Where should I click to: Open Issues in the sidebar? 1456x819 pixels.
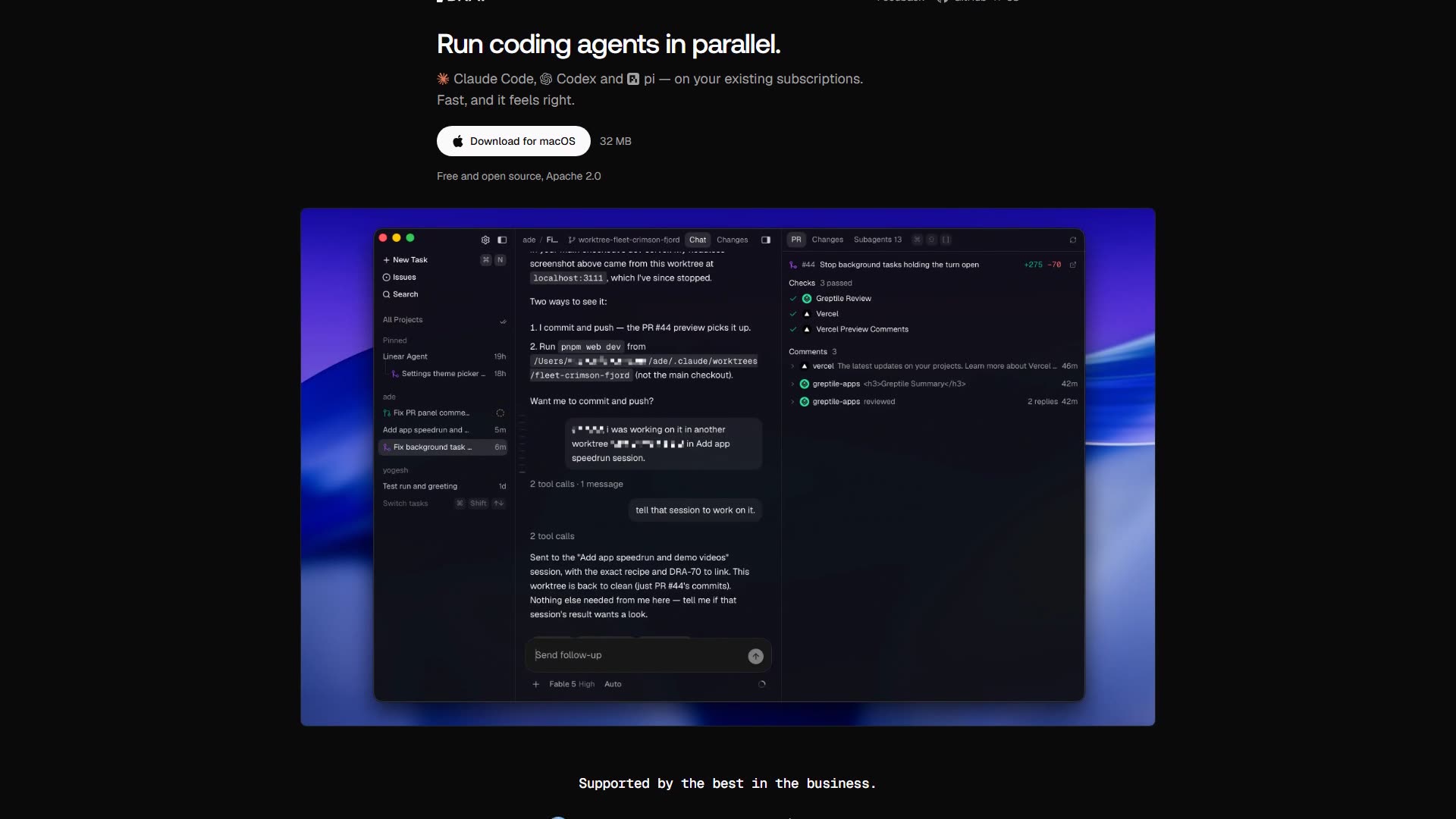pyautogui.click(x=400, y=277)
